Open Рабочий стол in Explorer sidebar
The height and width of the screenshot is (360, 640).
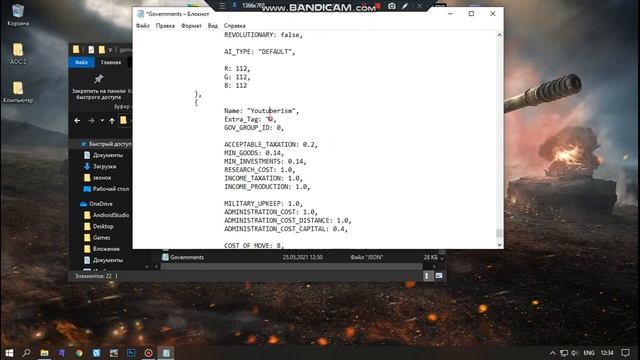pyautogui.click(x=107, y=189)
